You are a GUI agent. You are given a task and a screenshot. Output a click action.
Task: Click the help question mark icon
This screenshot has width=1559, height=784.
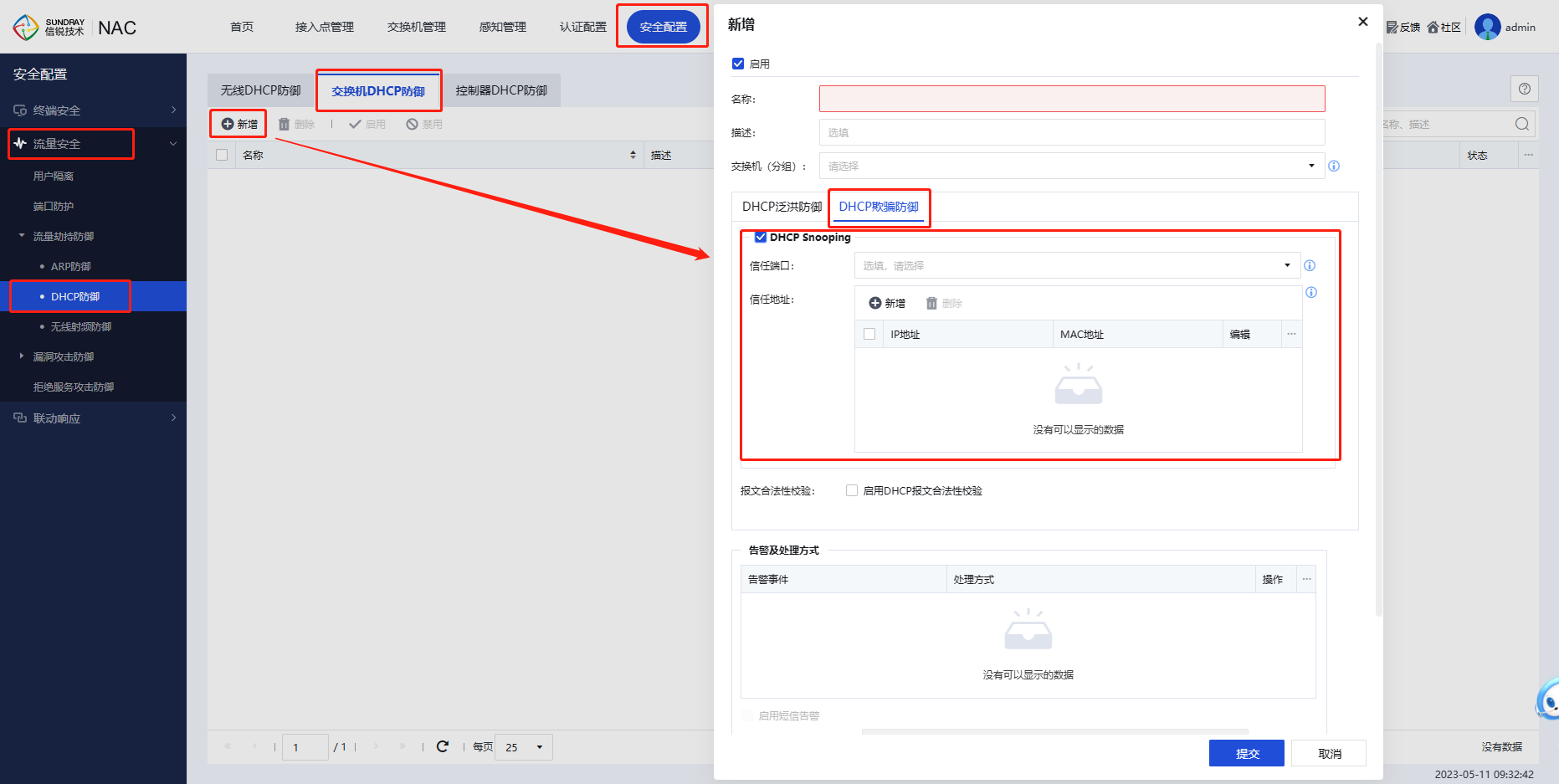point(1525,89)
